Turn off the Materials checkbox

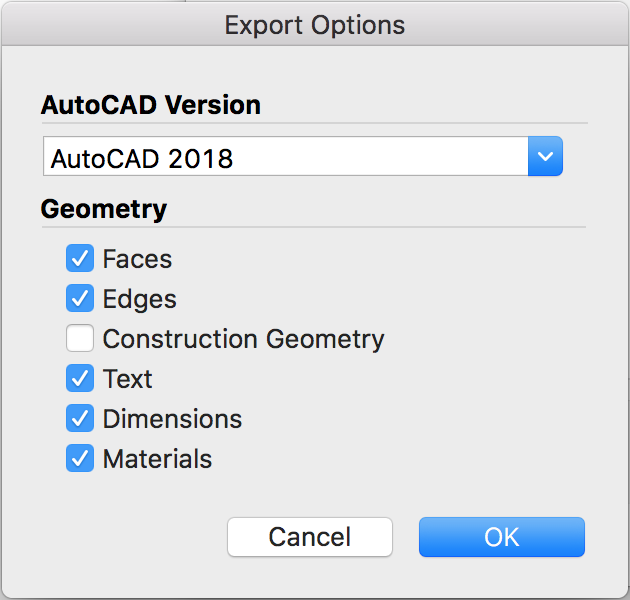80,459
